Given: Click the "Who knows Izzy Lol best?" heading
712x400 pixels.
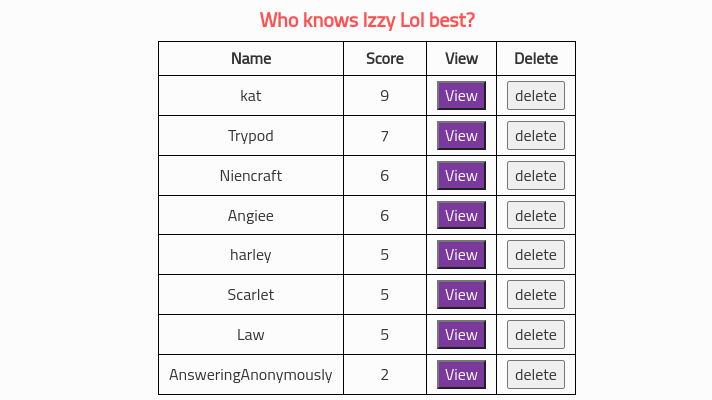Looking at the screenshot, I should (367, 20).
